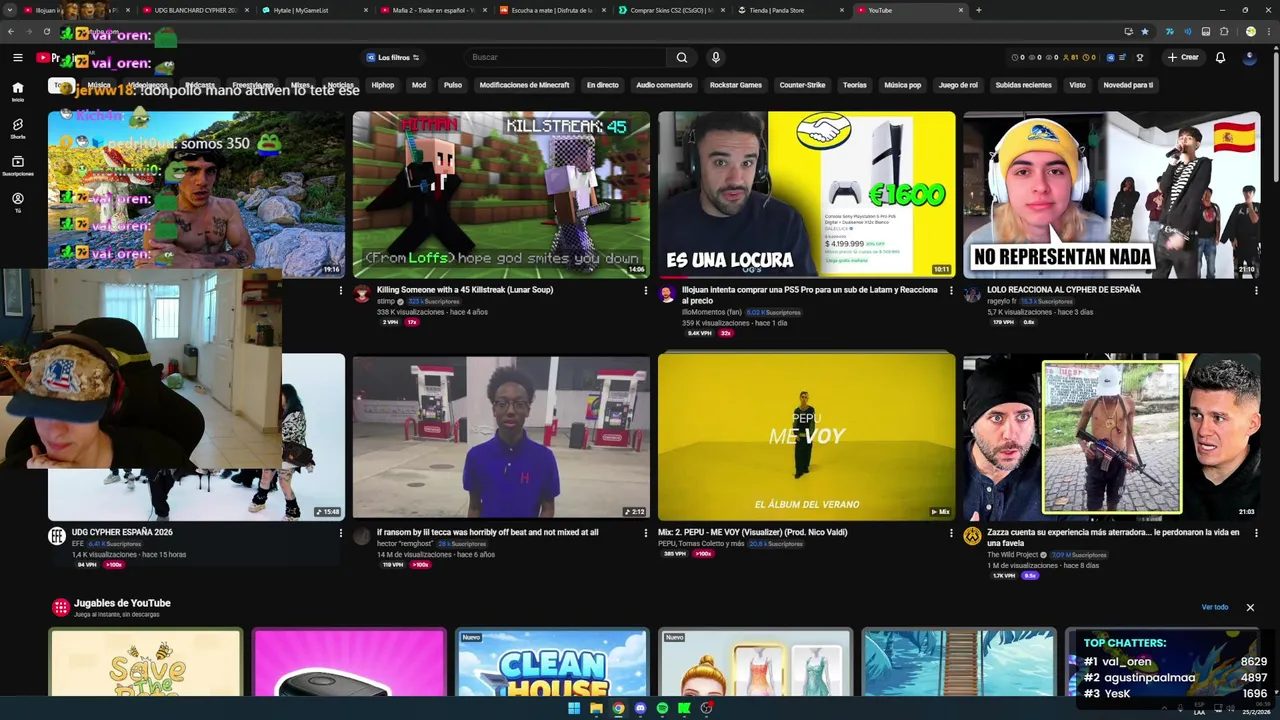The width and height of the screenshot is (1280, 720).
Task: Select the En directo filter chip
Action: (603, 85)
